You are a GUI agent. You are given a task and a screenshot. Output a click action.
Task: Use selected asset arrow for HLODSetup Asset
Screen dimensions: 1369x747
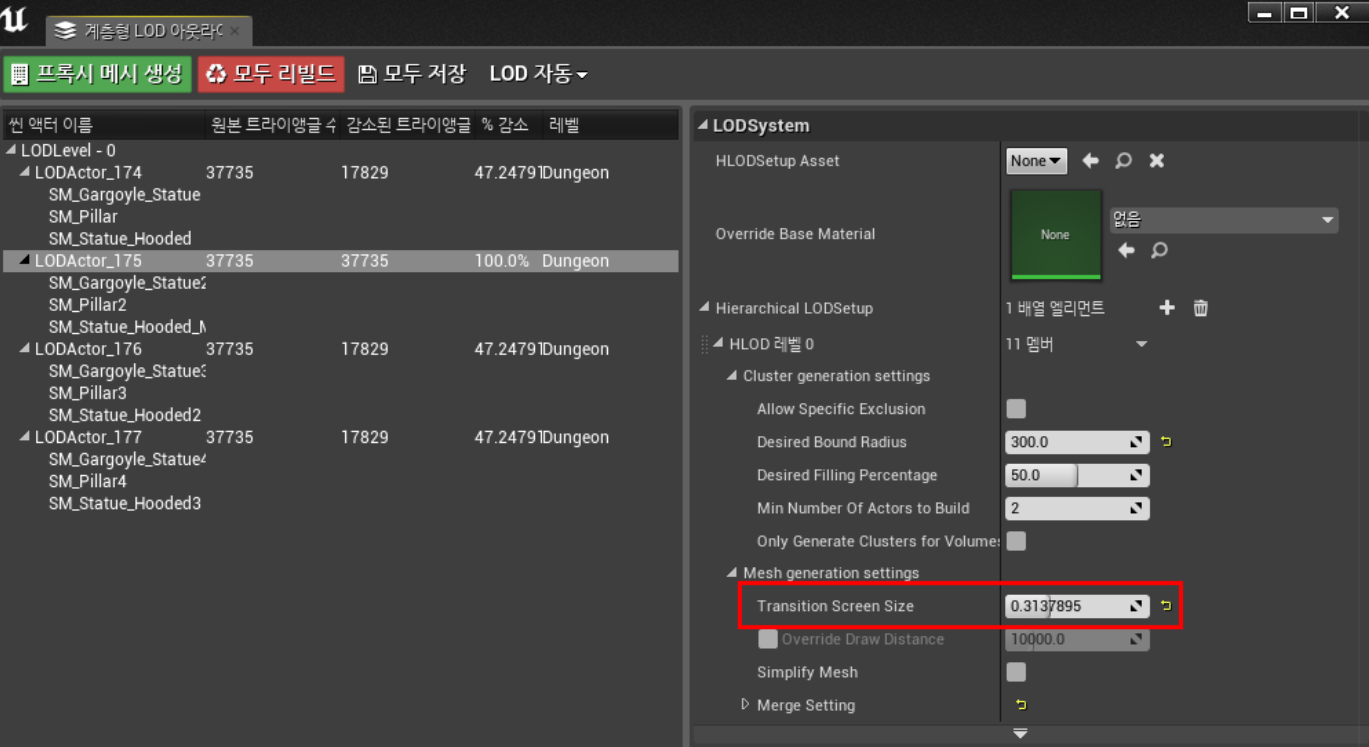click(1091, 161)
